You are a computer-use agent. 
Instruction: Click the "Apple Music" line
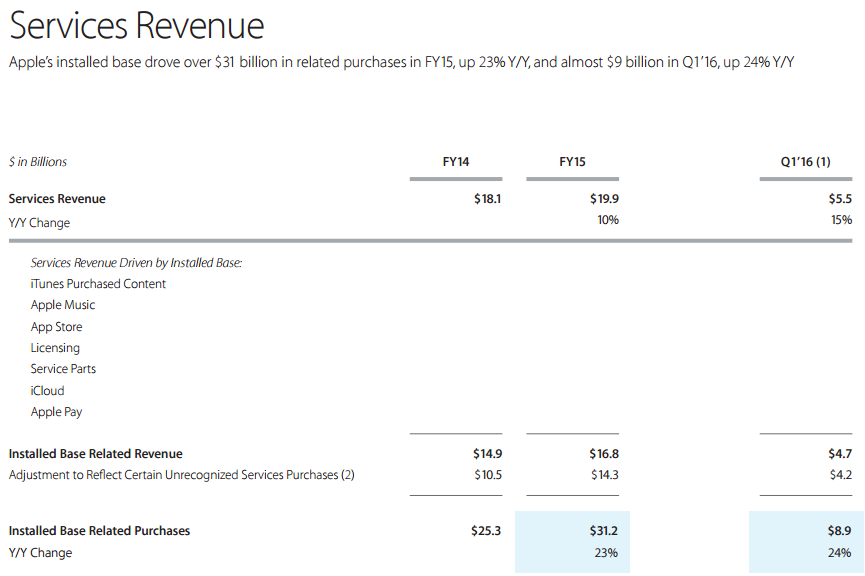coord(63,305)
